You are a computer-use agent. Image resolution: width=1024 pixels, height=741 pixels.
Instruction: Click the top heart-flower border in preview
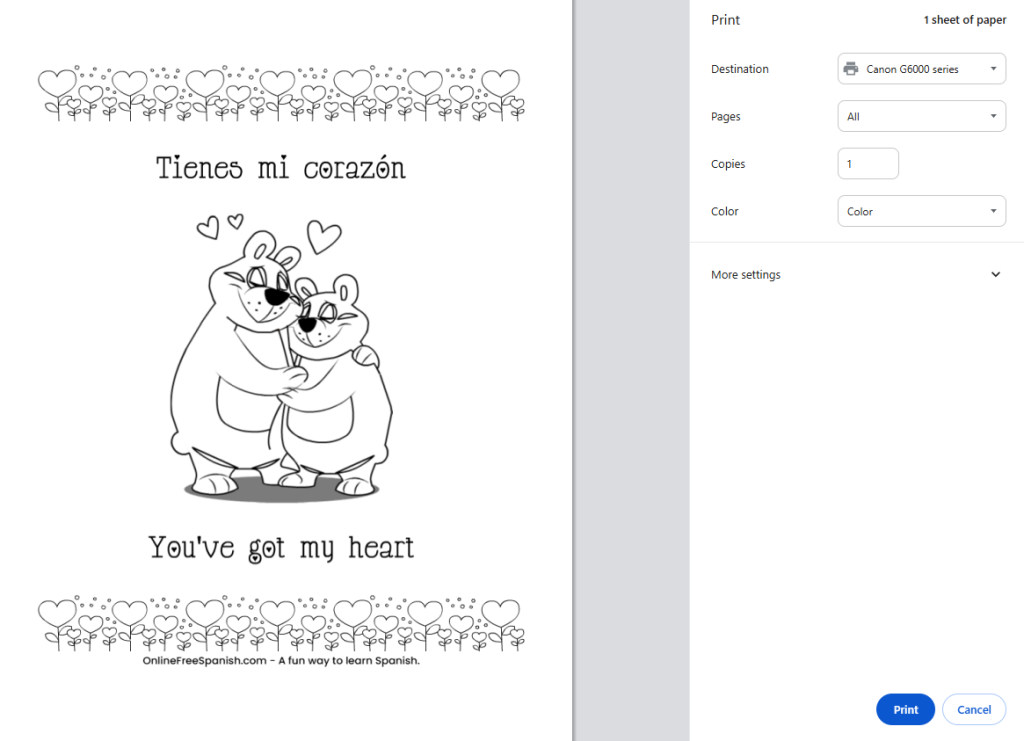[281, 95]
